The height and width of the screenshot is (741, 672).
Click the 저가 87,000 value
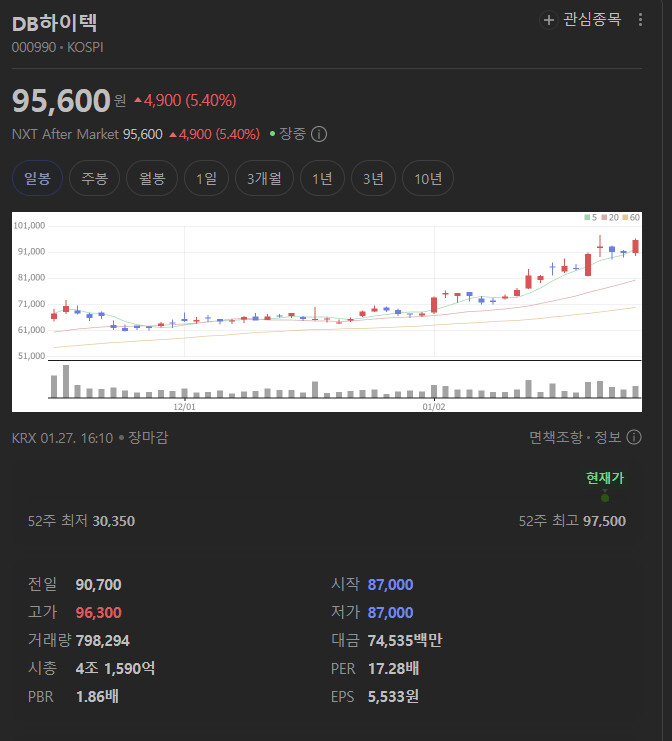(x=390, y=613)
